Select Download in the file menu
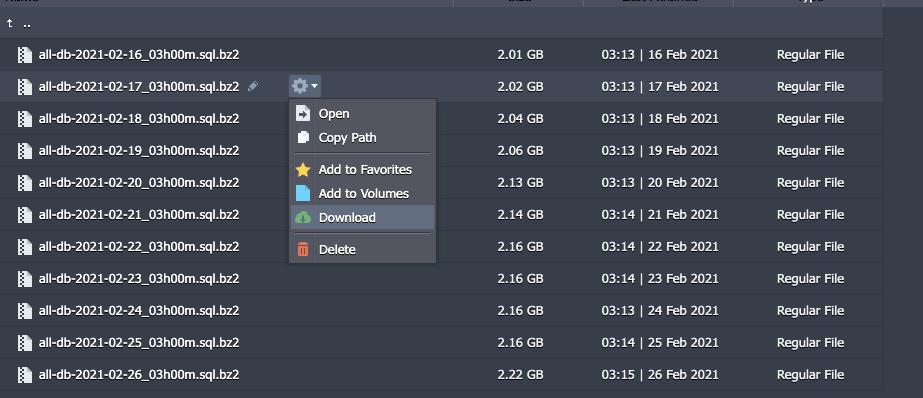Screen dimensions: 923x398 [363, 217]
